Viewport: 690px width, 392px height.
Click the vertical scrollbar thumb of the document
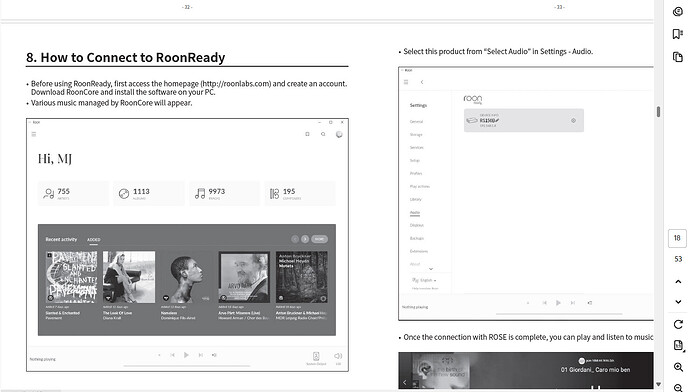(658, 112)
